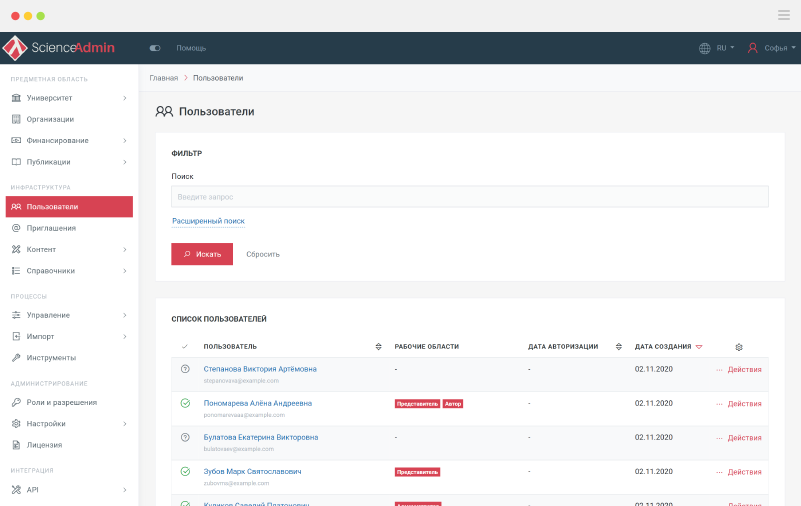
Task: Click the ScienceAdmin logo icon
Action: pyautogui.click(x=14, y=48)
